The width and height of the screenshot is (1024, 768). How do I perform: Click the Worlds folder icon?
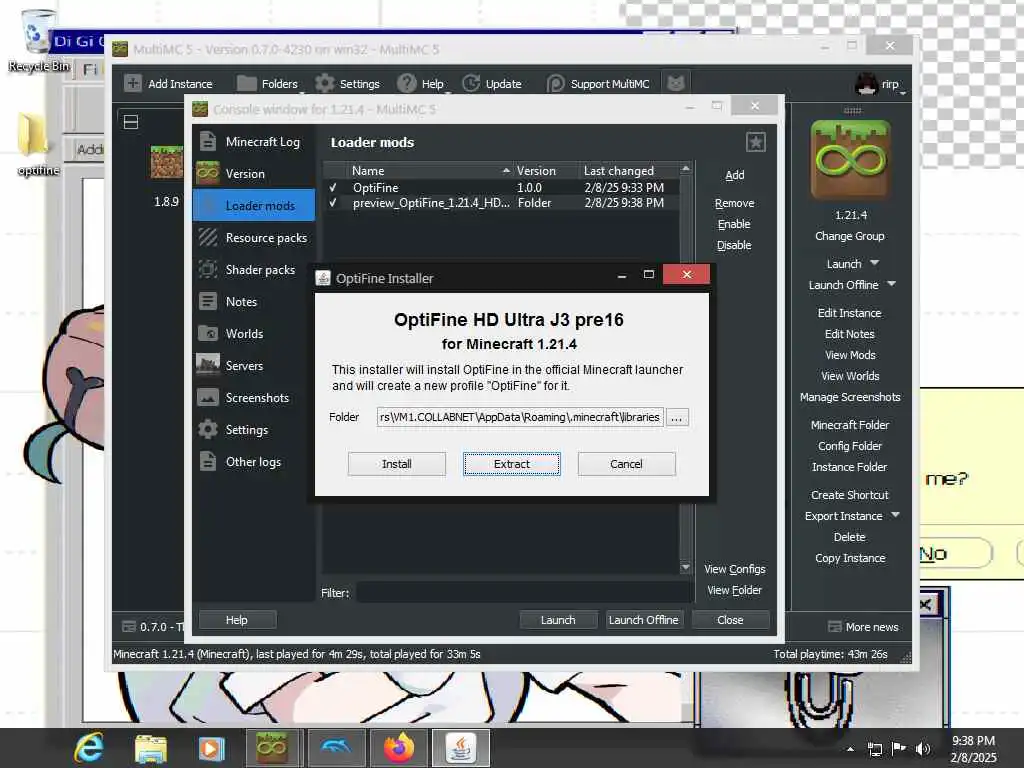[208, 333]
